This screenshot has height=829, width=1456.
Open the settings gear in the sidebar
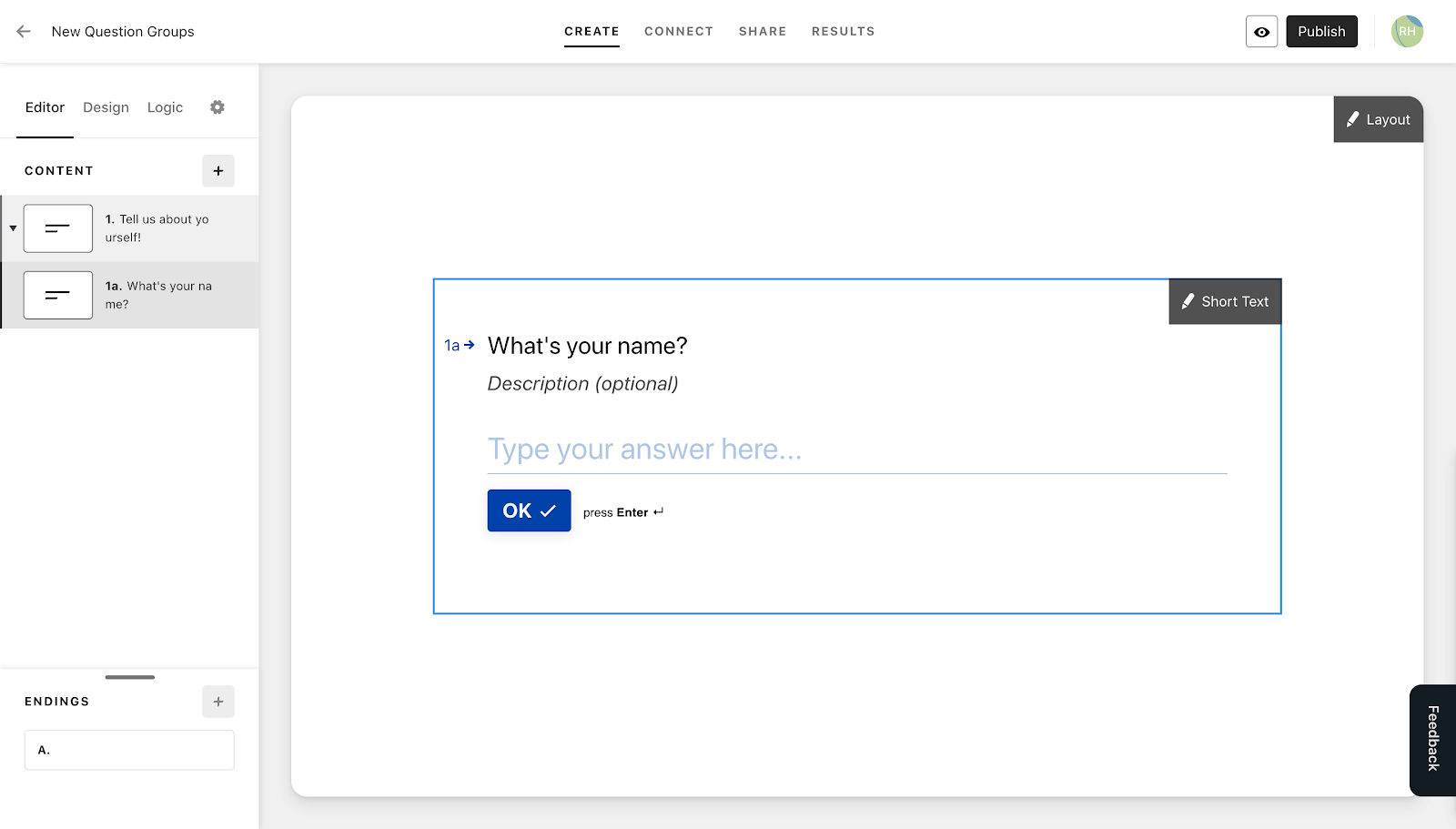point(217,107)
